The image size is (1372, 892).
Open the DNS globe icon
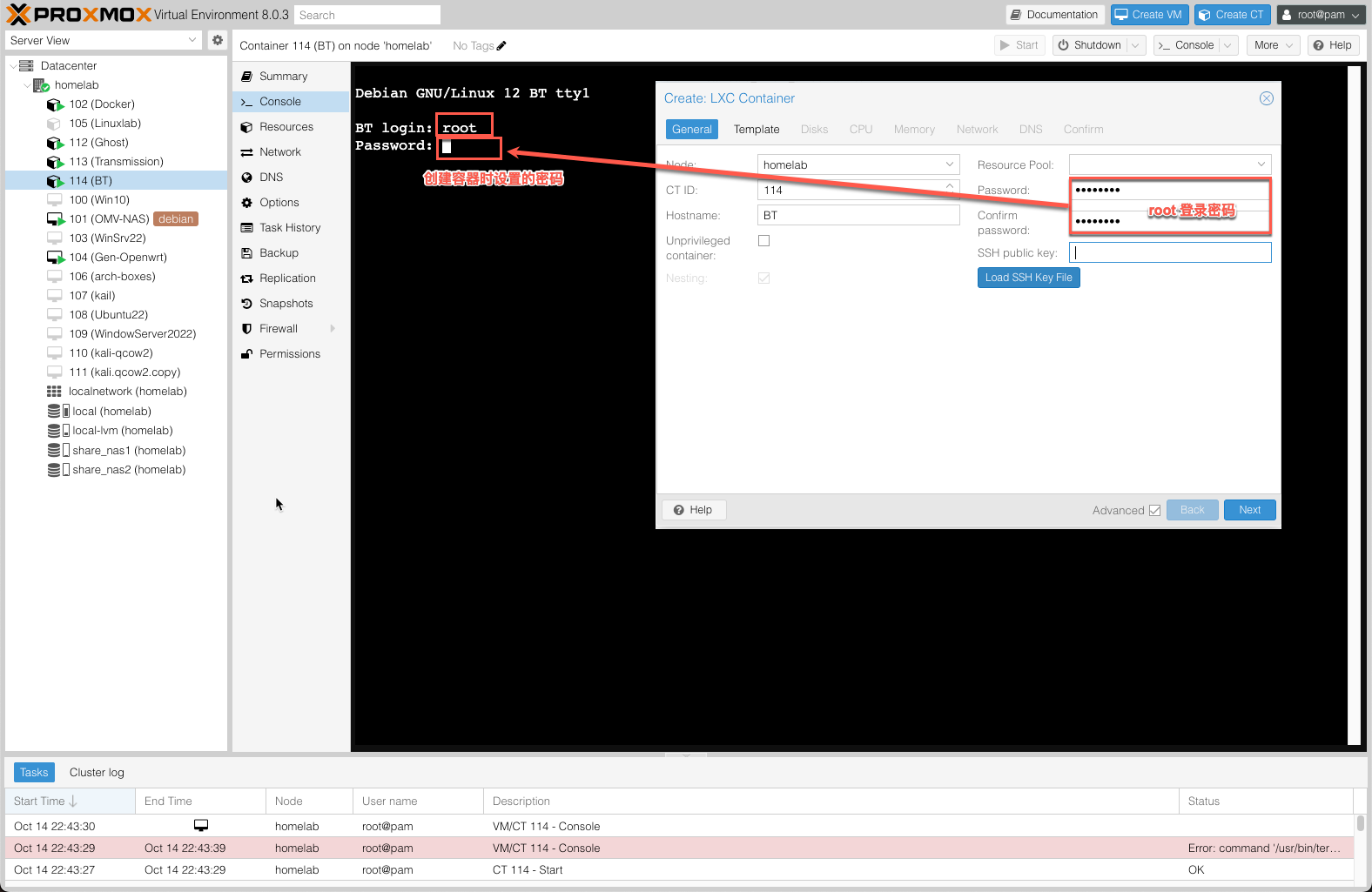coord(246,178)
